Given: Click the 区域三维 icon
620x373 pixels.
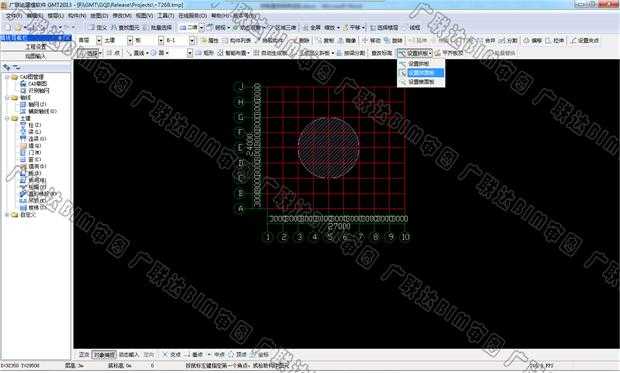Looking at the screenshot, I should tap(282, 28).
